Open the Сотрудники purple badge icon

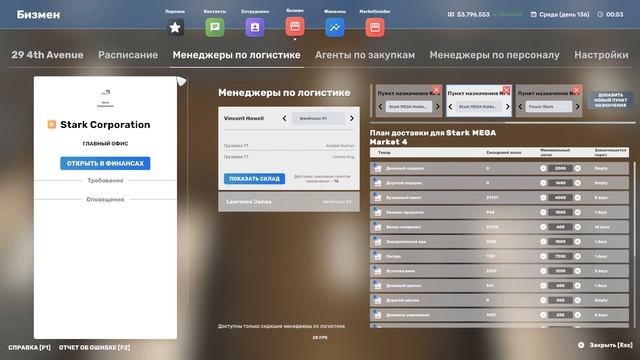[x=255, y=27]
